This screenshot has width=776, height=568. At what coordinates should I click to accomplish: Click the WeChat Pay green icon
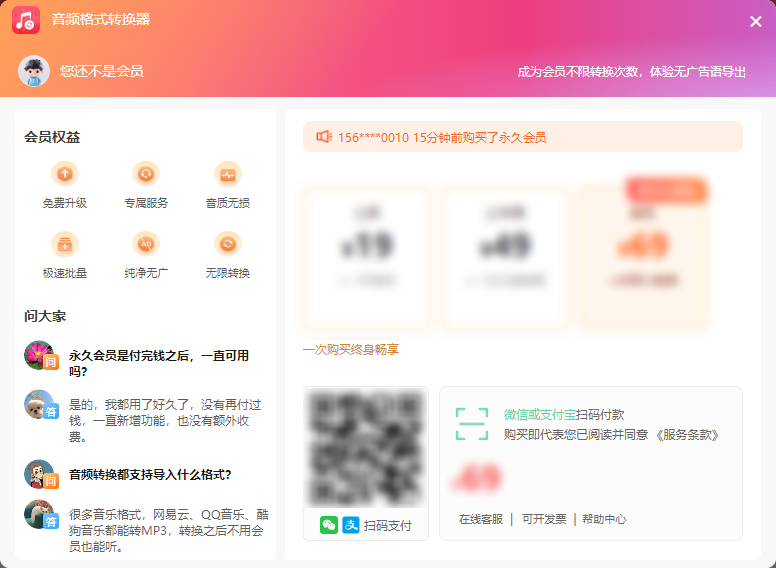[x=329, y=525]
